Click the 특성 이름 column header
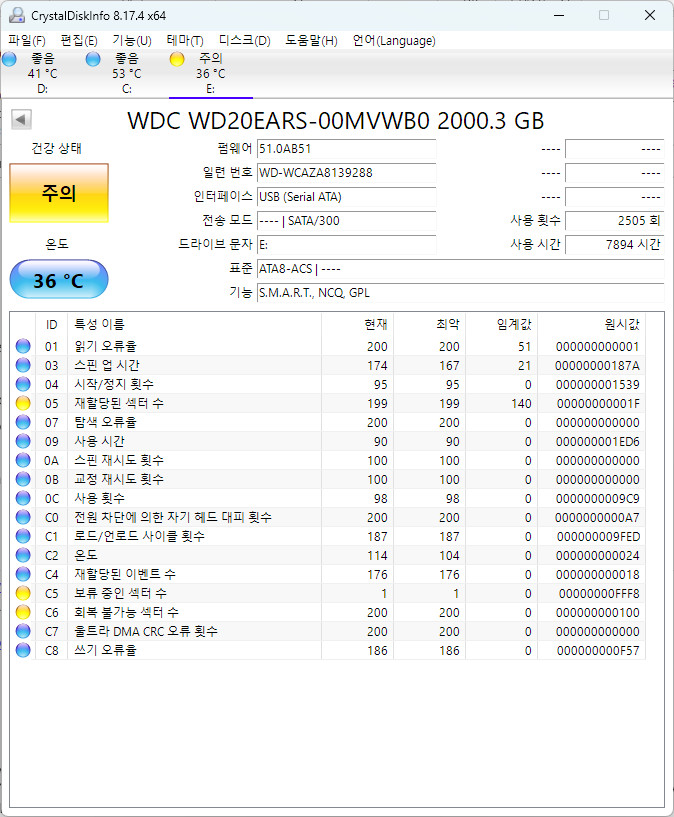The width and height of the screenshot is (674, 817). coord(194,325)
